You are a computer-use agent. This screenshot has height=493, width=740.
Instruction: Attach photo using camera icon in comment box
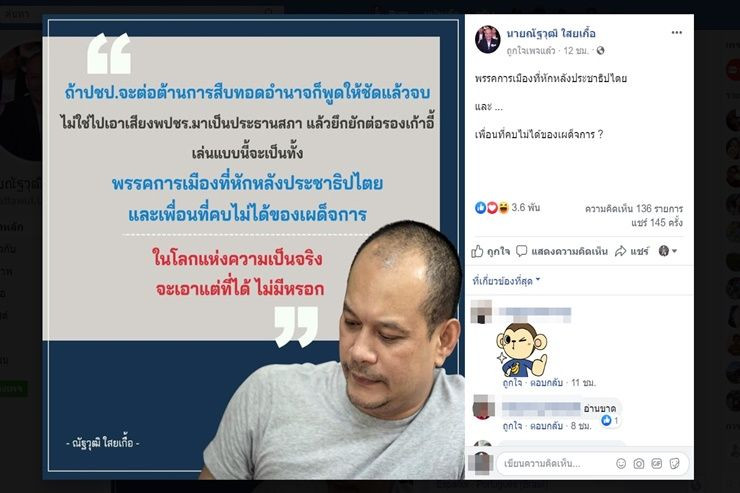(639, 464)
